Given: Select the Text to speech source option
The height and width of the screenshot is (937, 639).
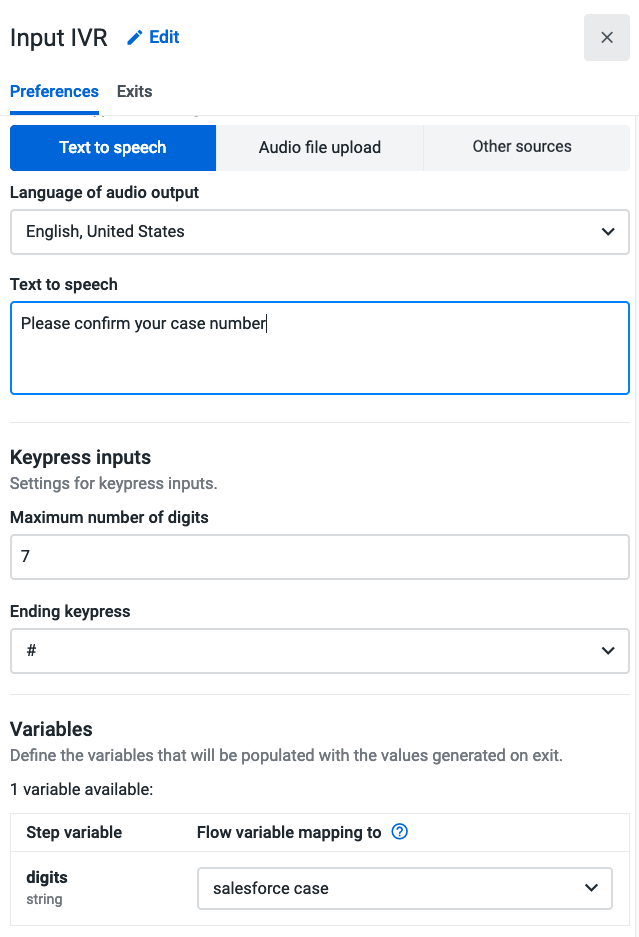Looking at the screenshot, I should tap(113, 148).
